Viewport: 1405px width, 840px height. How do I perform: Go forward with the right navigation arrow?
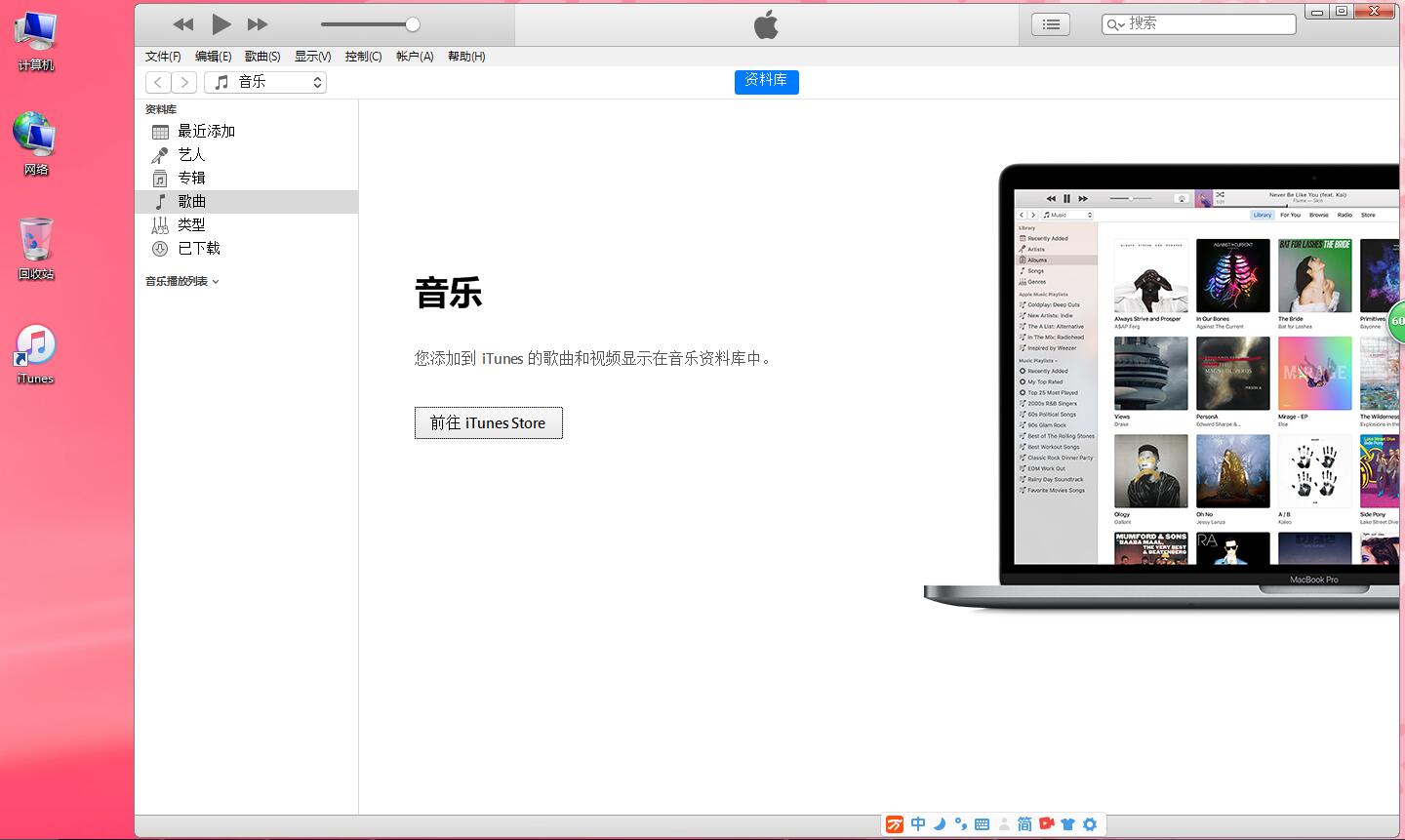(x=184, y=83)
